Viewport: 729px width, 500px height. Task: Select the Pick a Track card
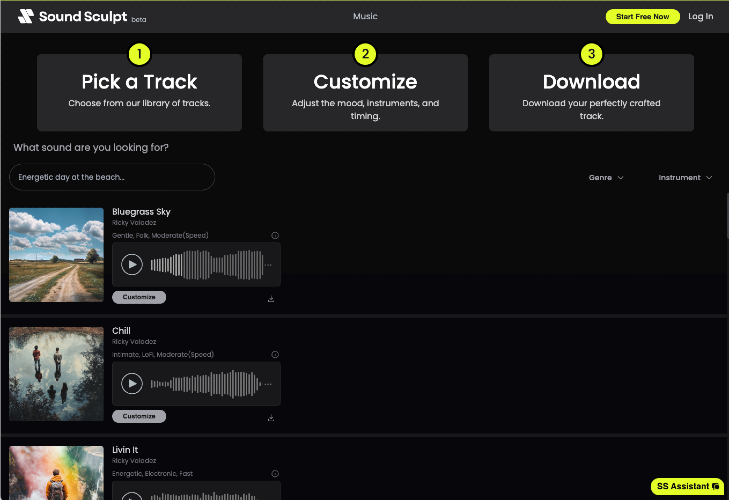click(139, 93)
